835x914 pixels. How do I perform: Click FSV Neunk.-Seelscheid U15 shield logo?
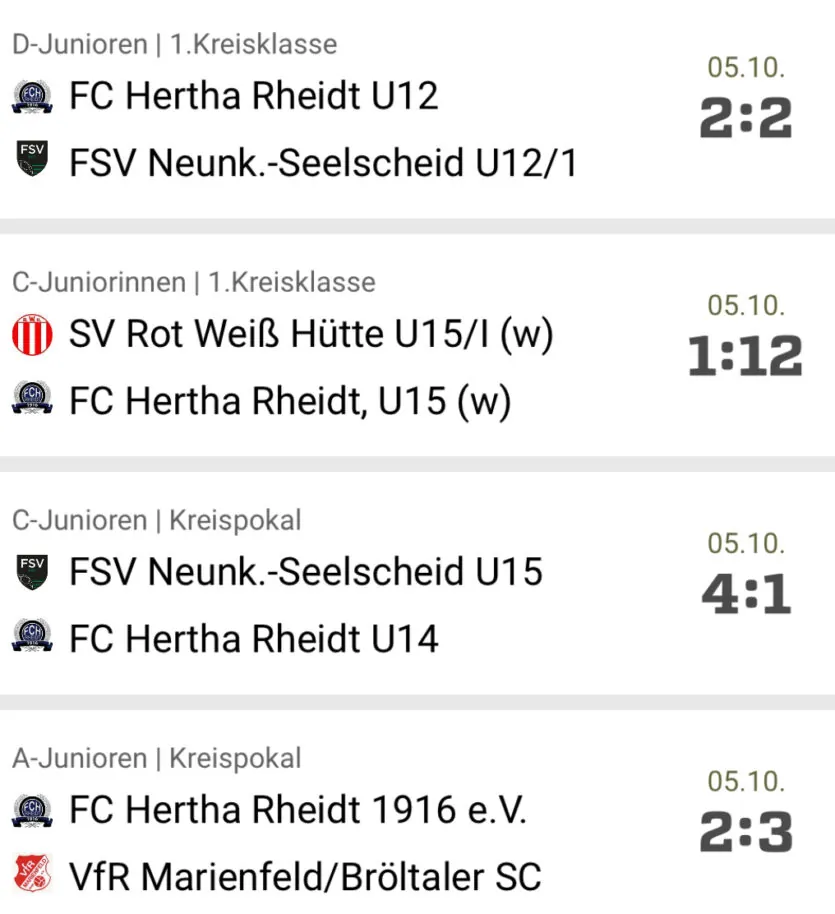coord(32,572)
